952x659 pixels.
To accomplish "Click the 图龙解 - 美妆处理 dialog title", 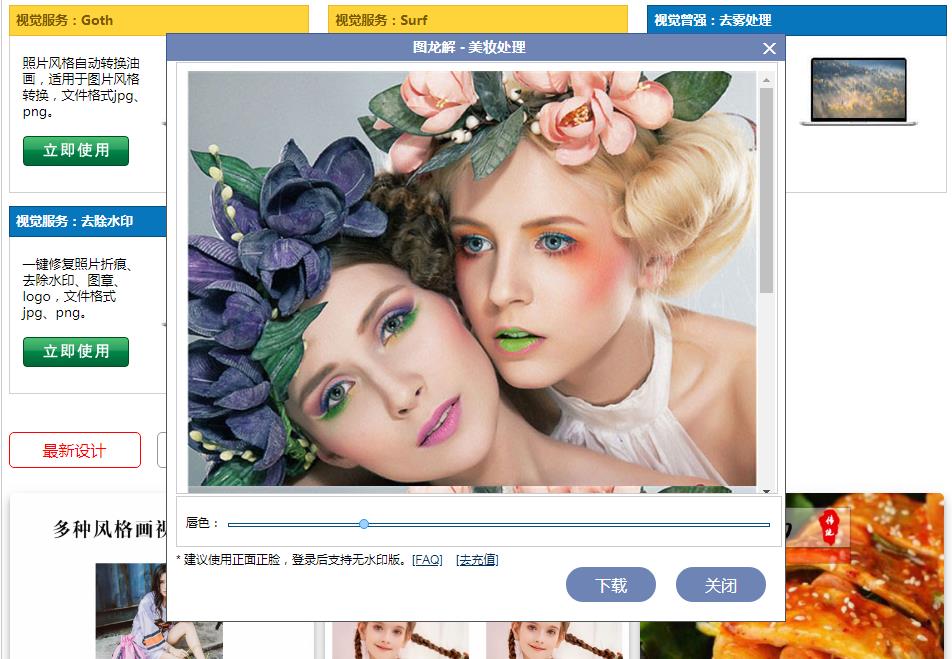I will point(469,47).
